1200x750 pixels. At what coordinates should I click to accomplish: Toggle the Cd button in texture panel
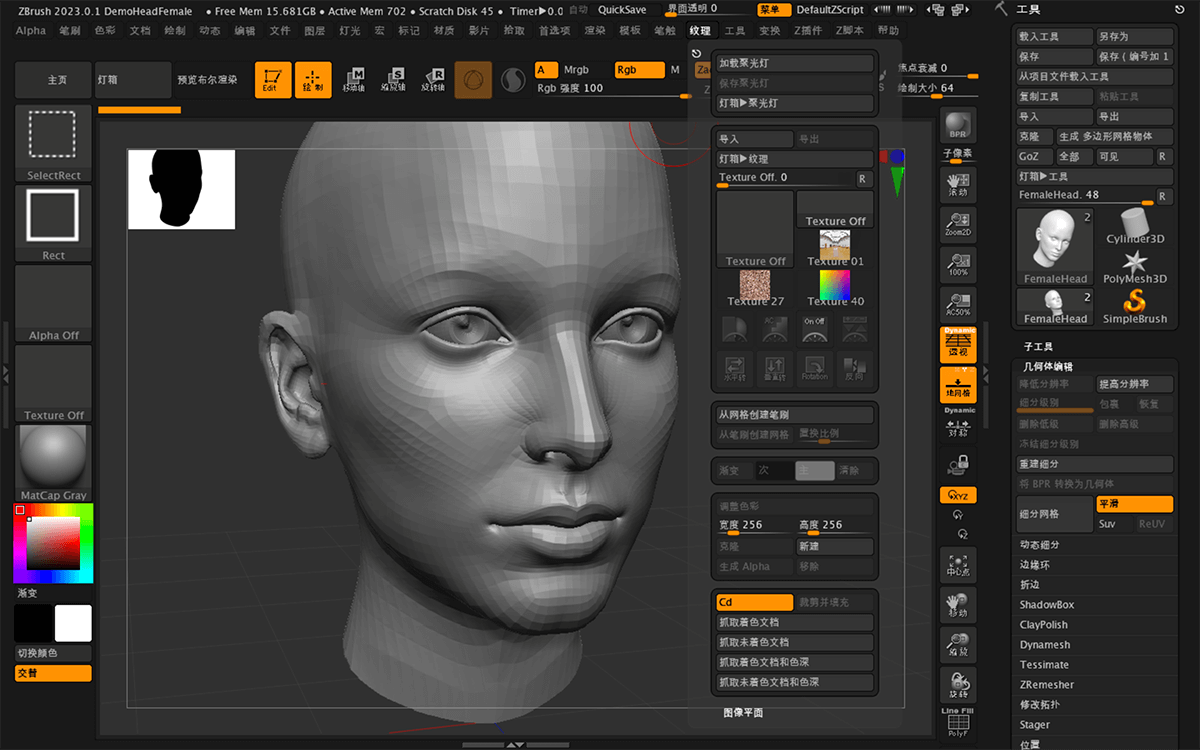[755, 602]
